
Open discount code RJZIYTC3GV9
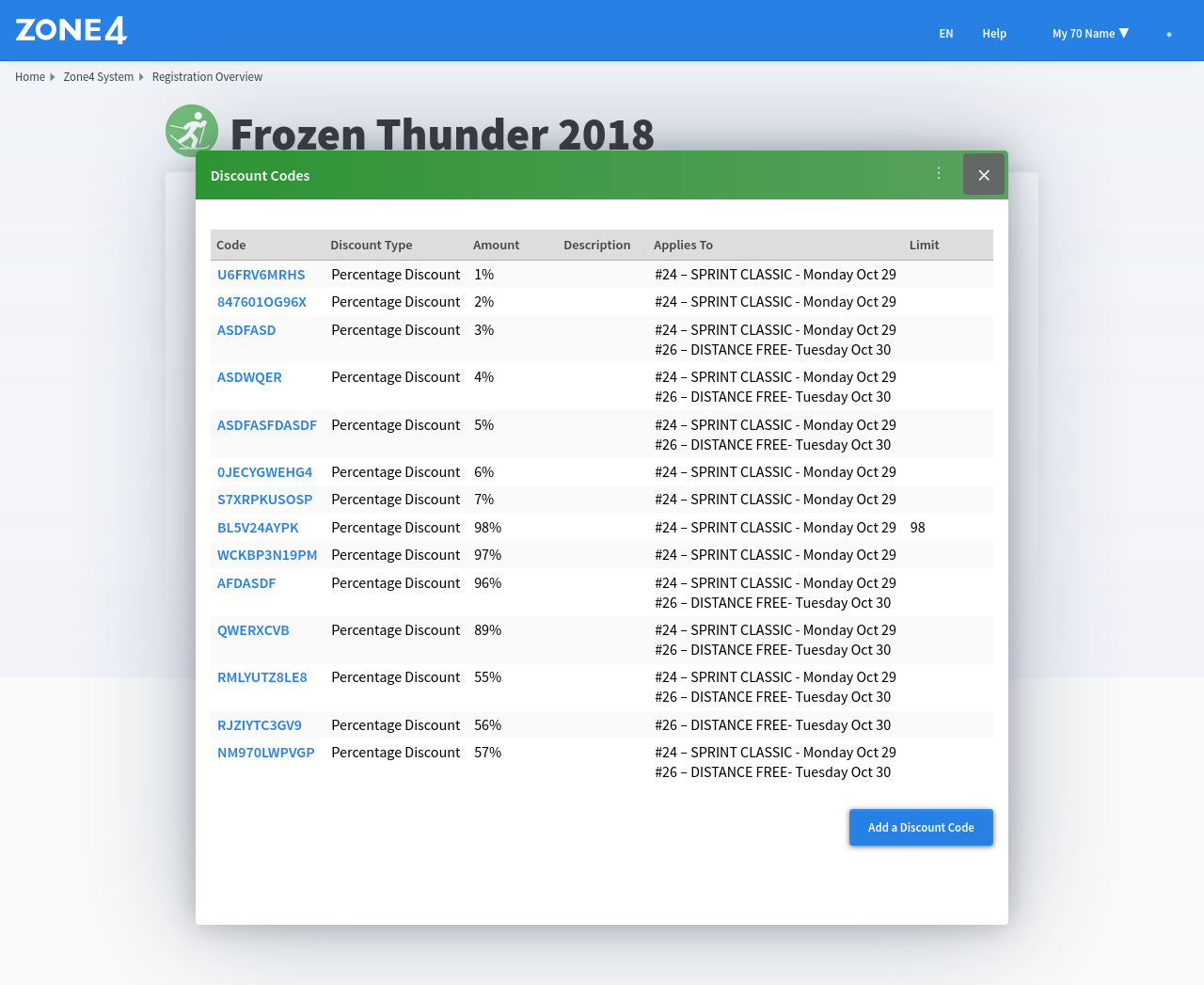coord(260,725)
